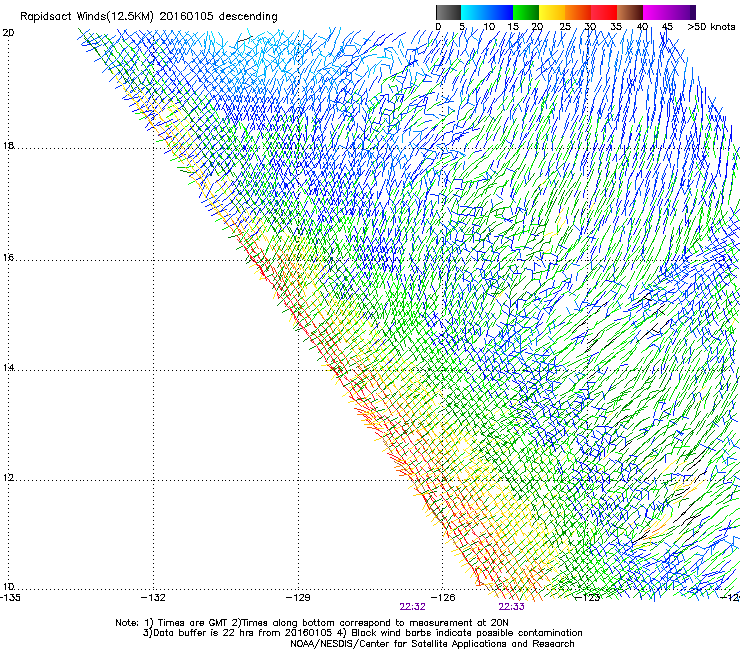Click the NOAA/NESDIS credit line
Image resolution: width=740 pixels, height=650 pixels.
pyautogui.click(x=432, y=644)
